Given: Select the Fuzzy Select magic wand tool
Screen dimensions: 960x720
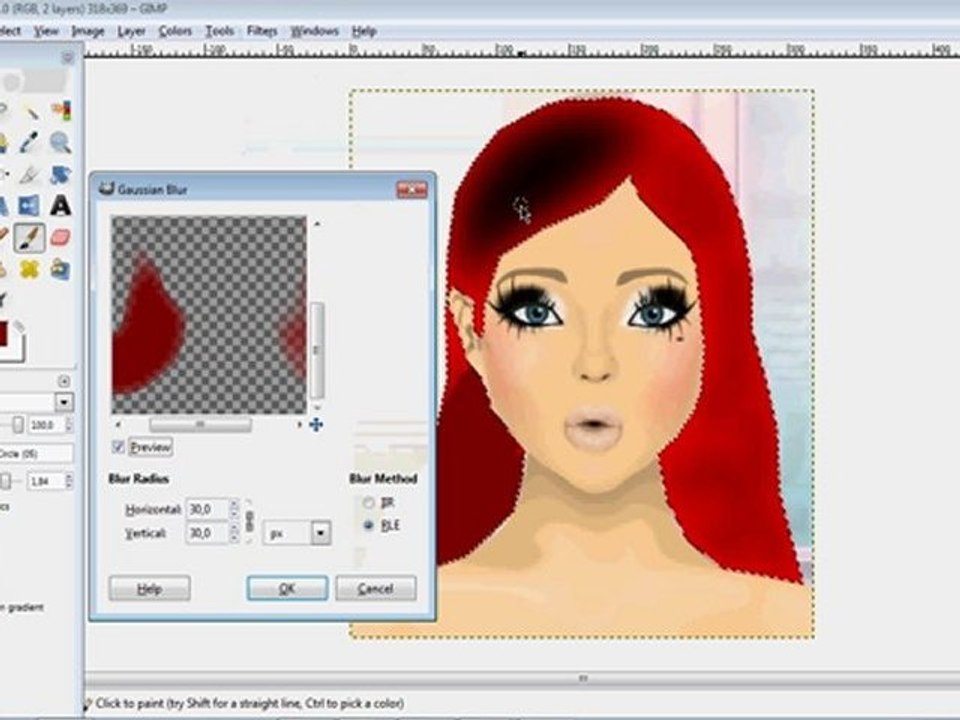Looking at the screenshot, I should click(29, 111).
